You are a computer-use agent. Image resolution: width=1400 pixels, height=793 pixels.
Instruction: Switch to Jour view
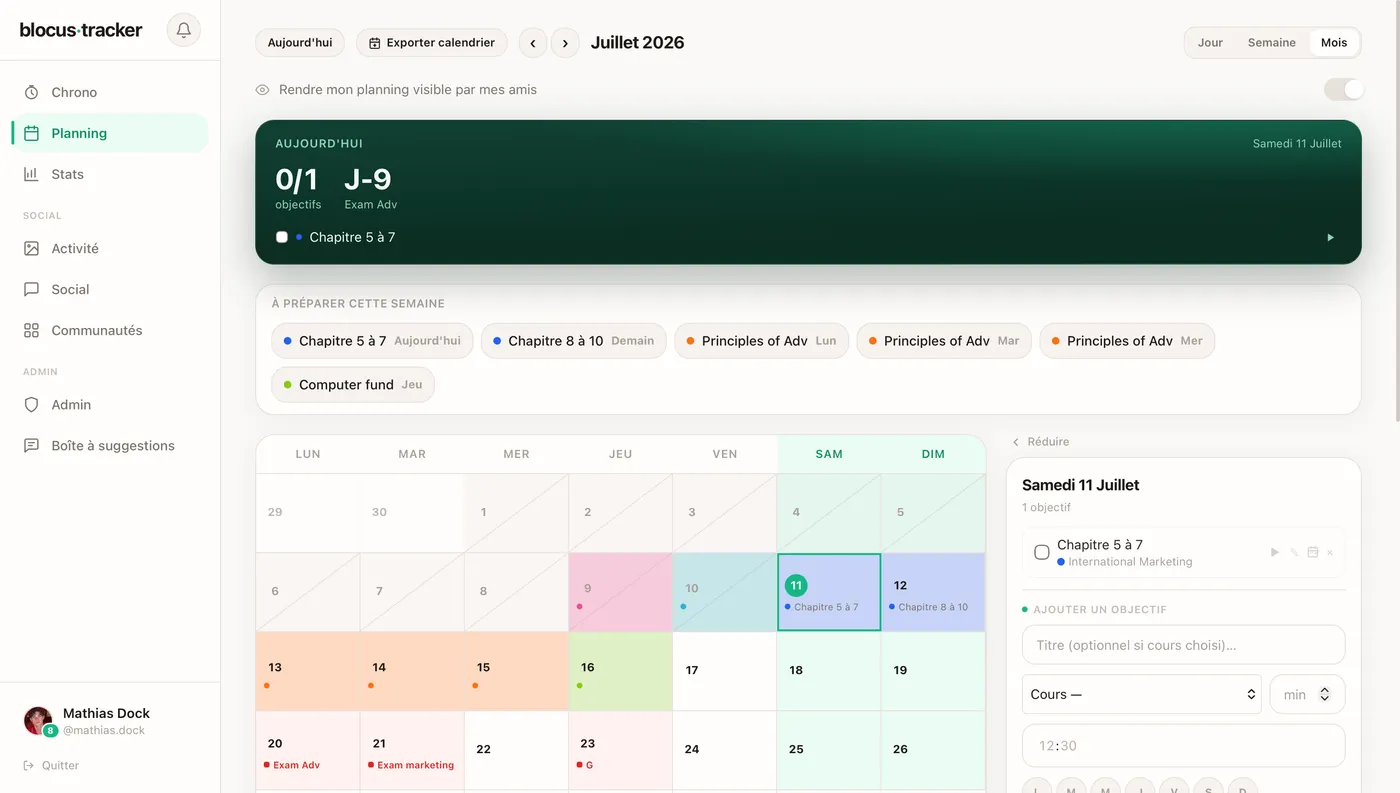1210,43
